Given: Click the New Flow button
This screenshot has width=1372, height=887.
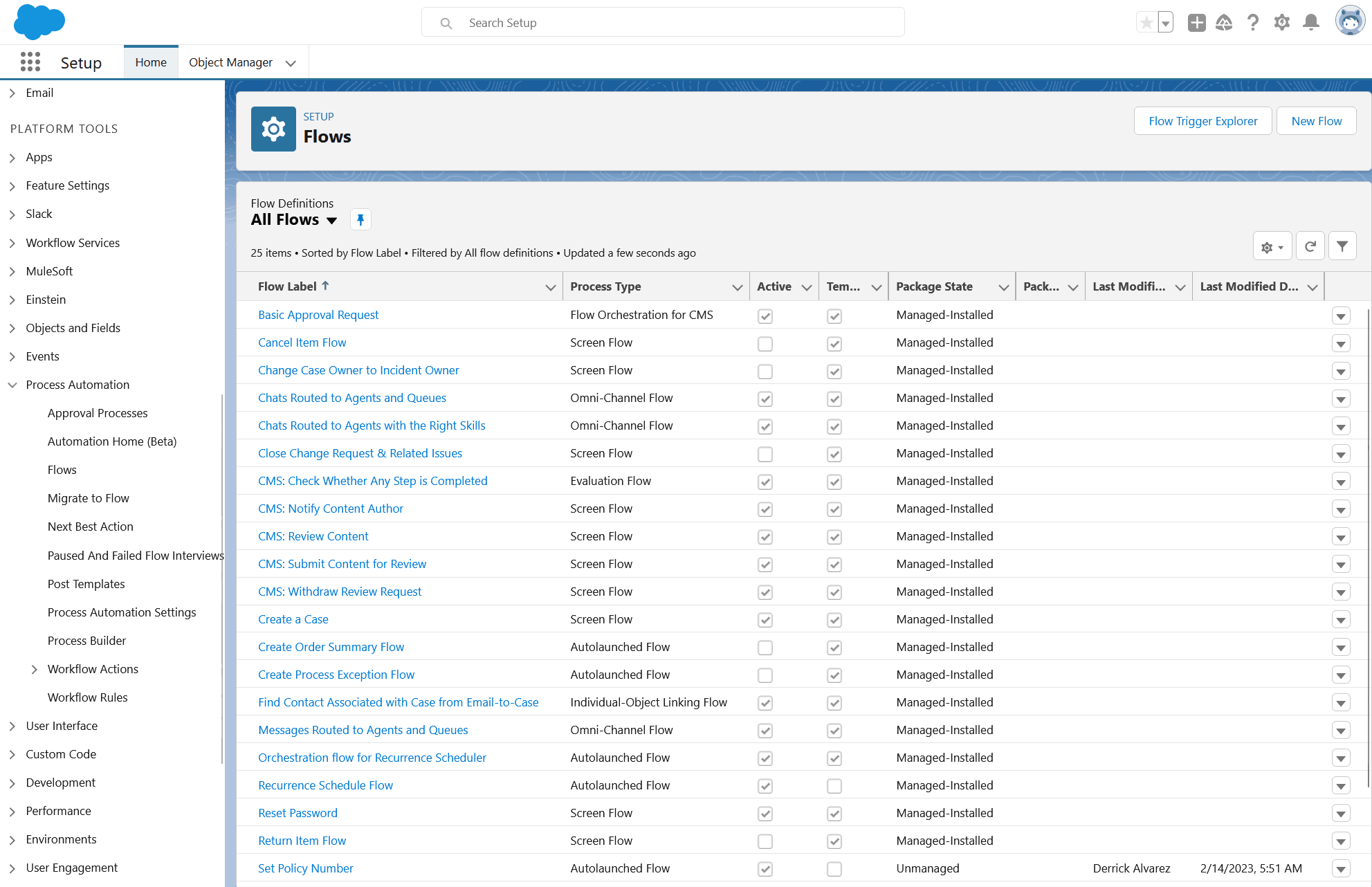Looking at the screenshot, I should [x=1315, y=121].
